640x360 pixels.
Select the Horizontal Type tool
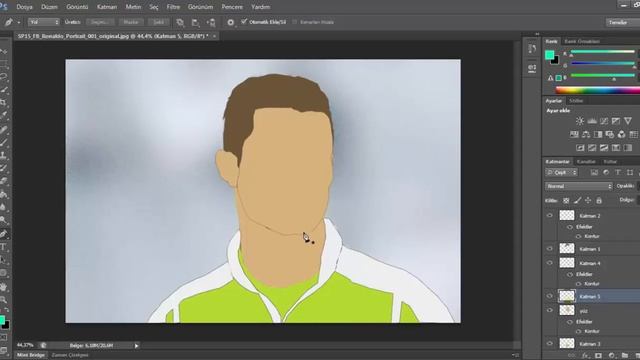pyautogui.click(x=4, y=247)
